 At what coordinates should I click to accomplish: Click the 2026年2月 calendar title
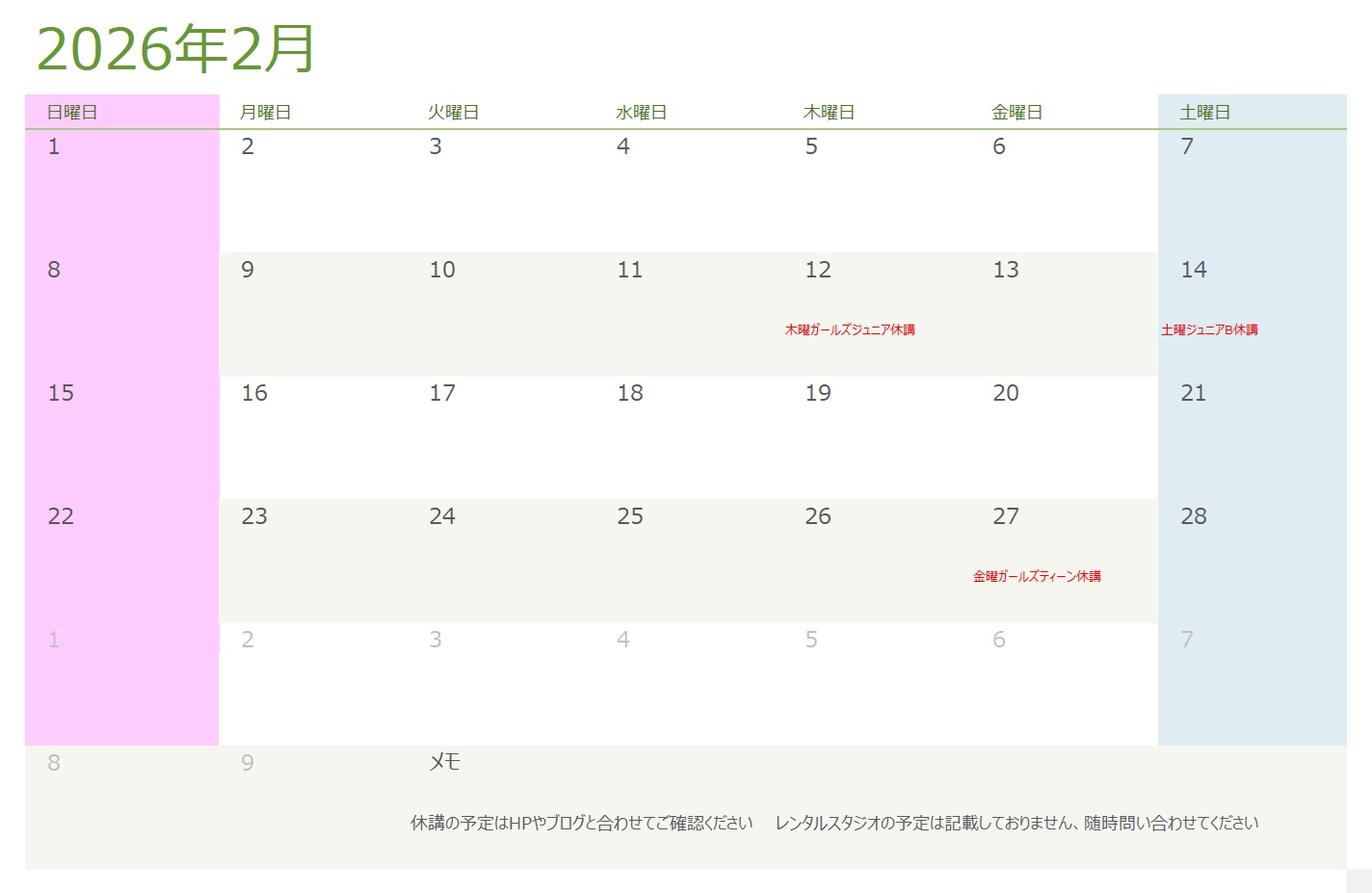(x=175, y=48)
